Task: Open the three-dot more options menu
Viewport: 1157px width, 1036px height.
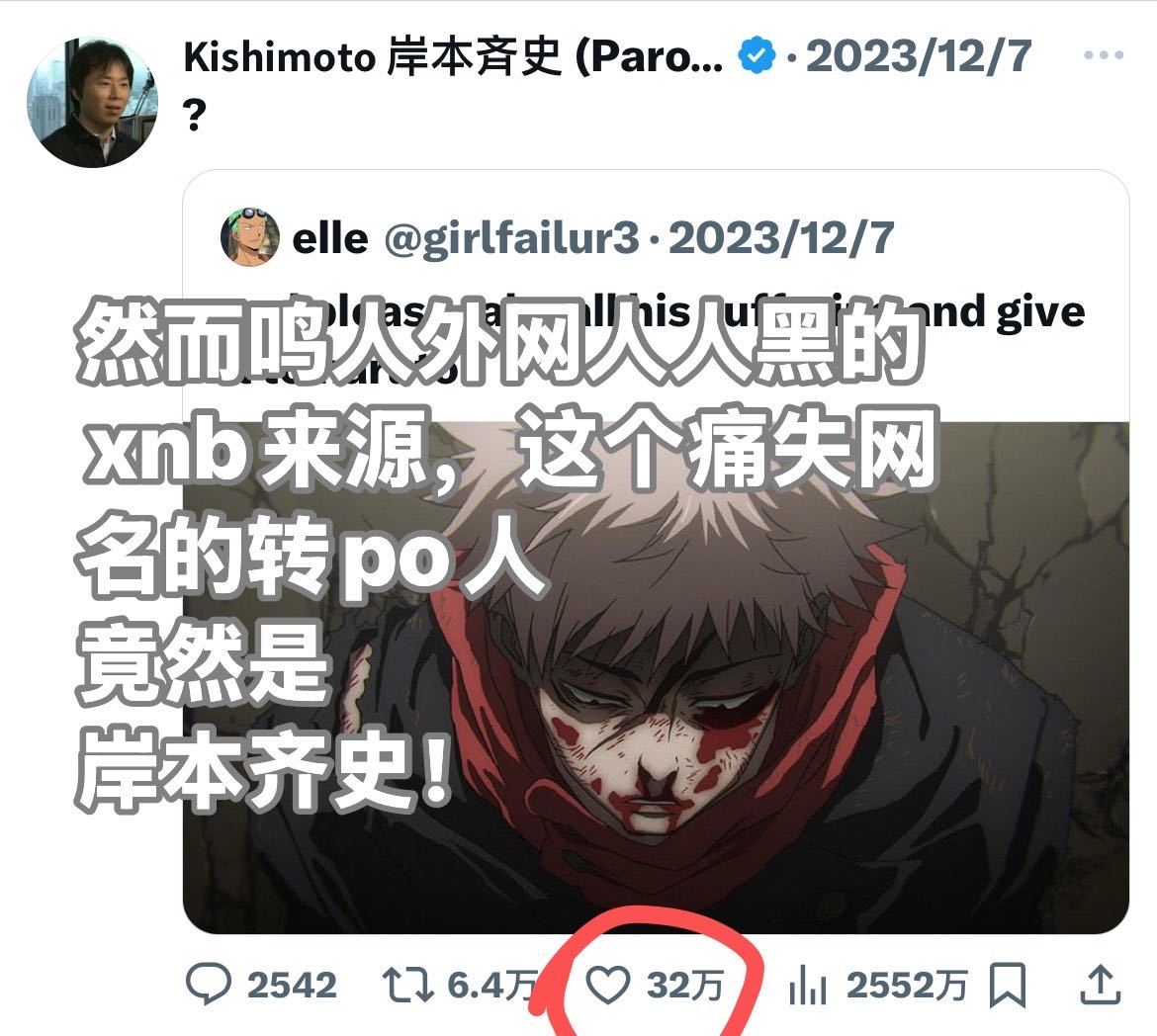Action: 1104,54
